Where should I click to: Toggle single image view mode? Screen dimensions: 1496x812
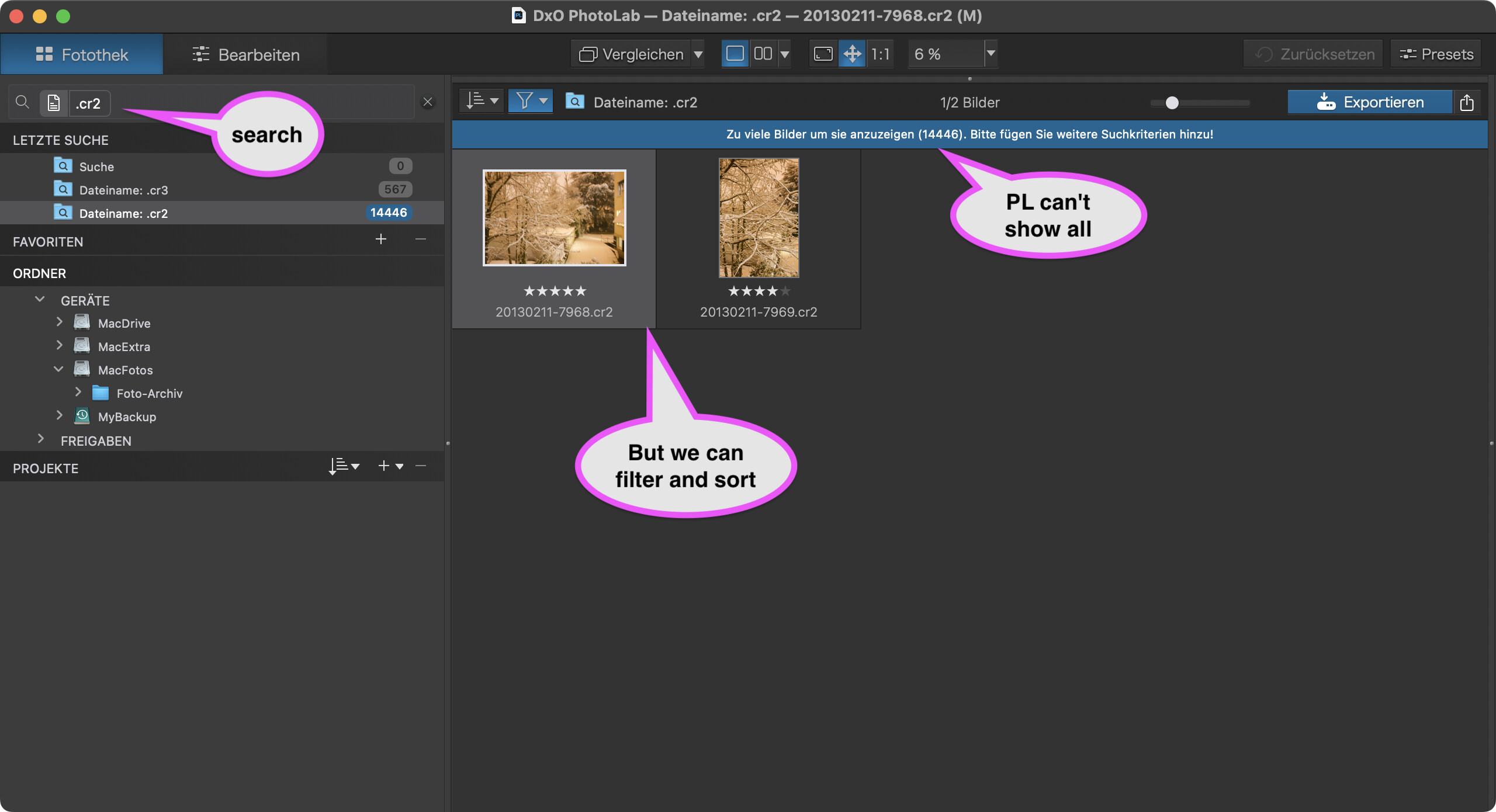point(735,54)
